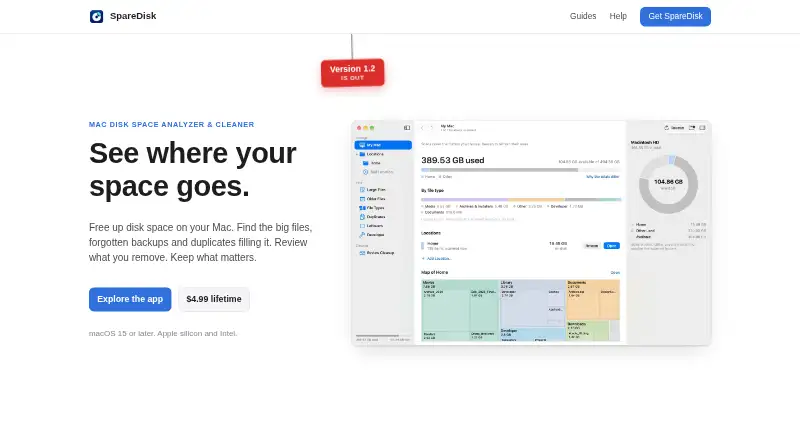Click the blue Developer block in treemap
800x440 pixels.
[x=532, y=335]
